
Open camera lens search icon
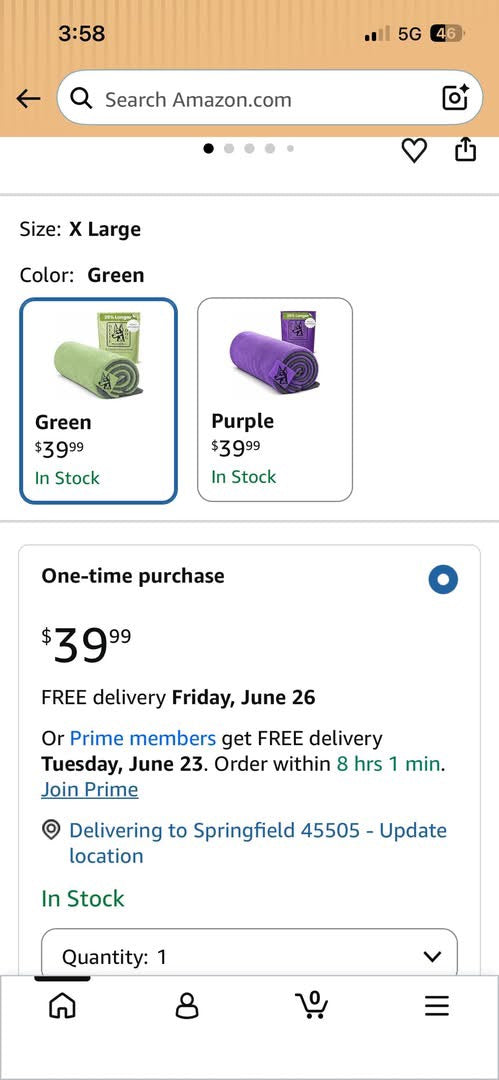455,98
